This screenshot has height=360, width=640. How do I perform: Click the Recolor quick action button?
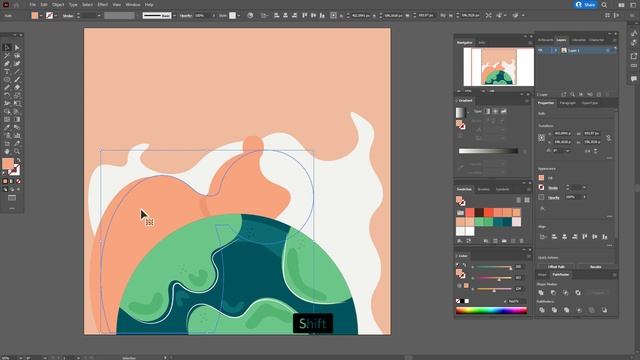coord(596,267)
